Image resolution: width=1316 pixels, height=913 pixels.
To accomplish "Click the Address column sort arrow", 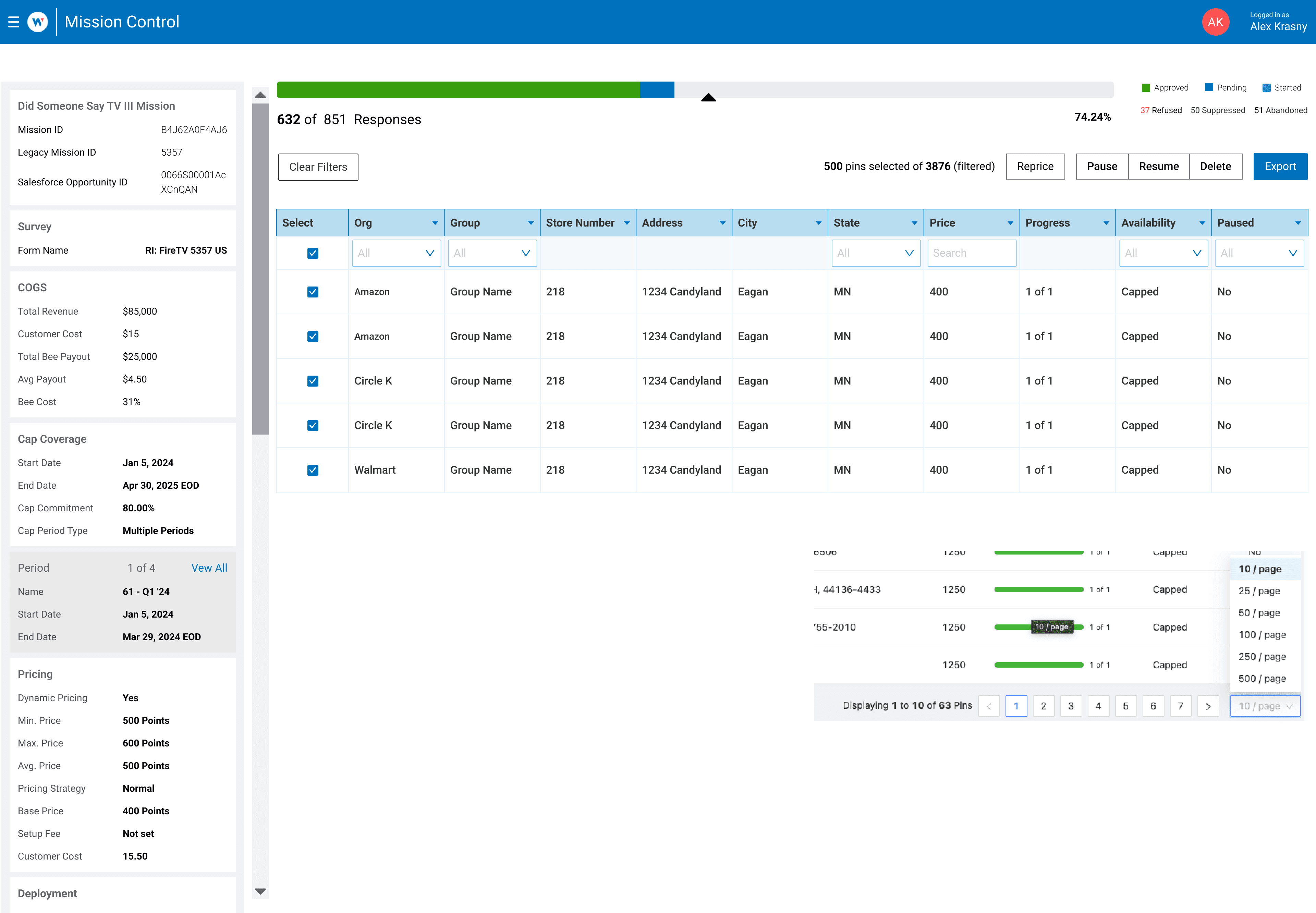I will (x=722, y=223).
